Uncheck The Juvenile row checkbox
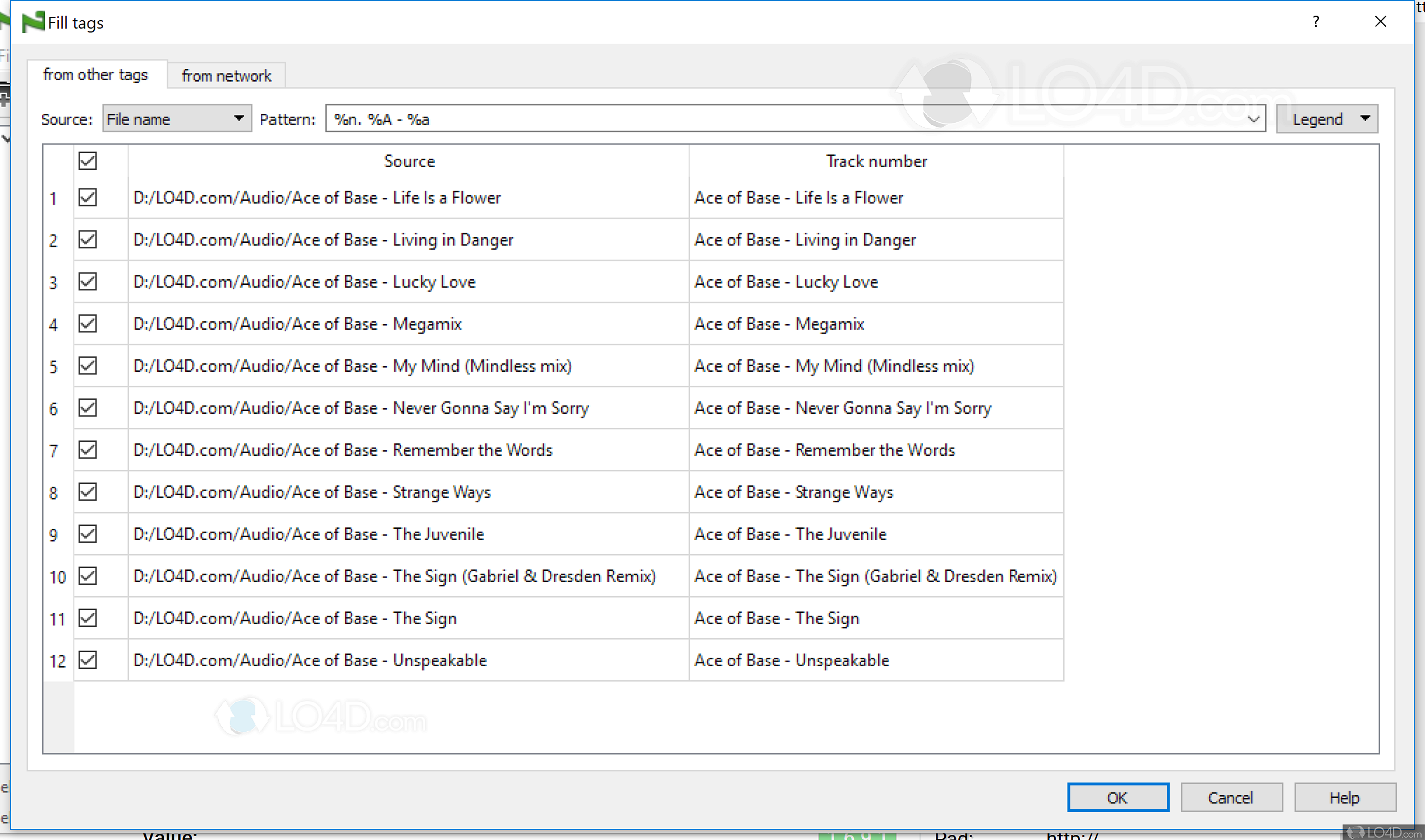The image size is (1425, 840). click(88, 534)
